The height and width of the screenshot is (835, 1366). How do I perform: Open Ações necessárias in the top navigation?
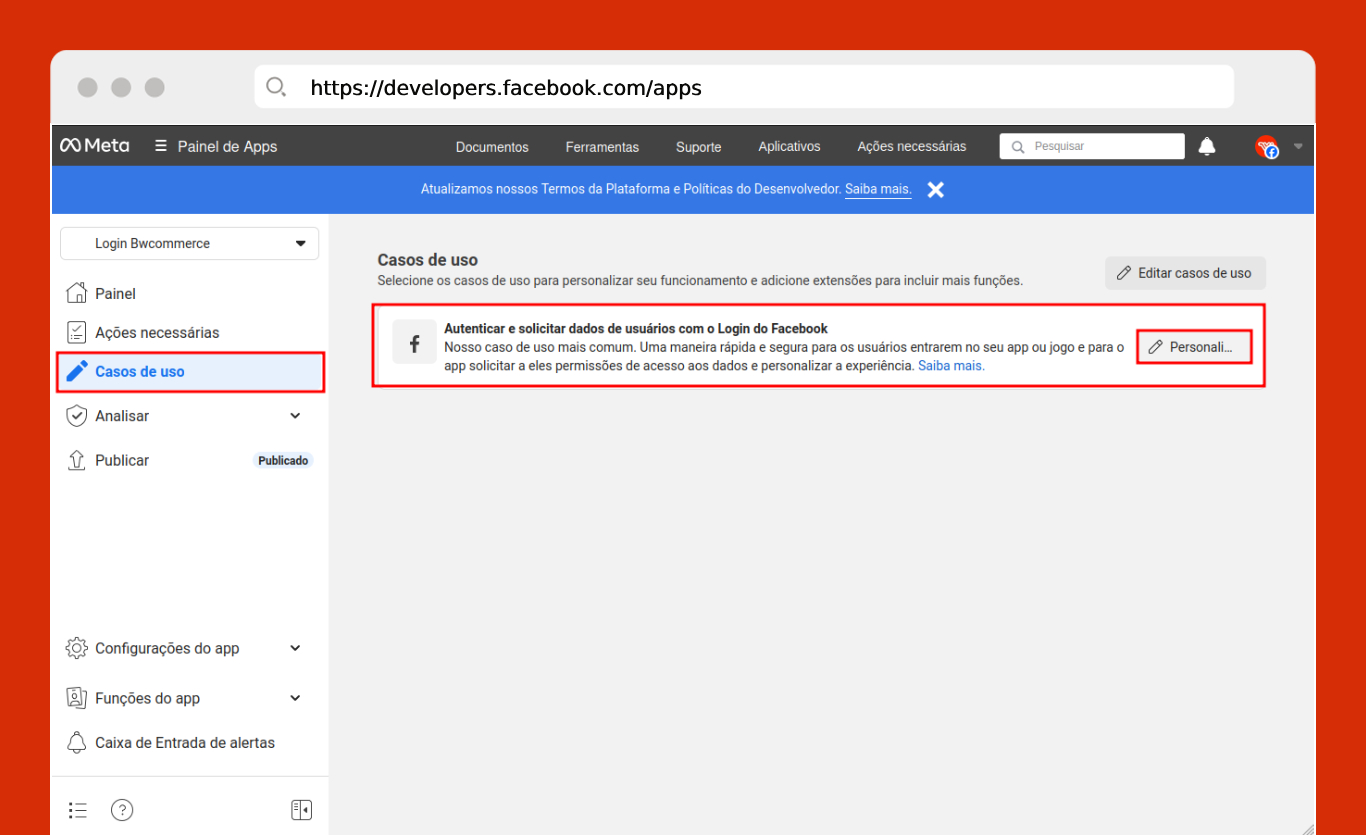912,146
